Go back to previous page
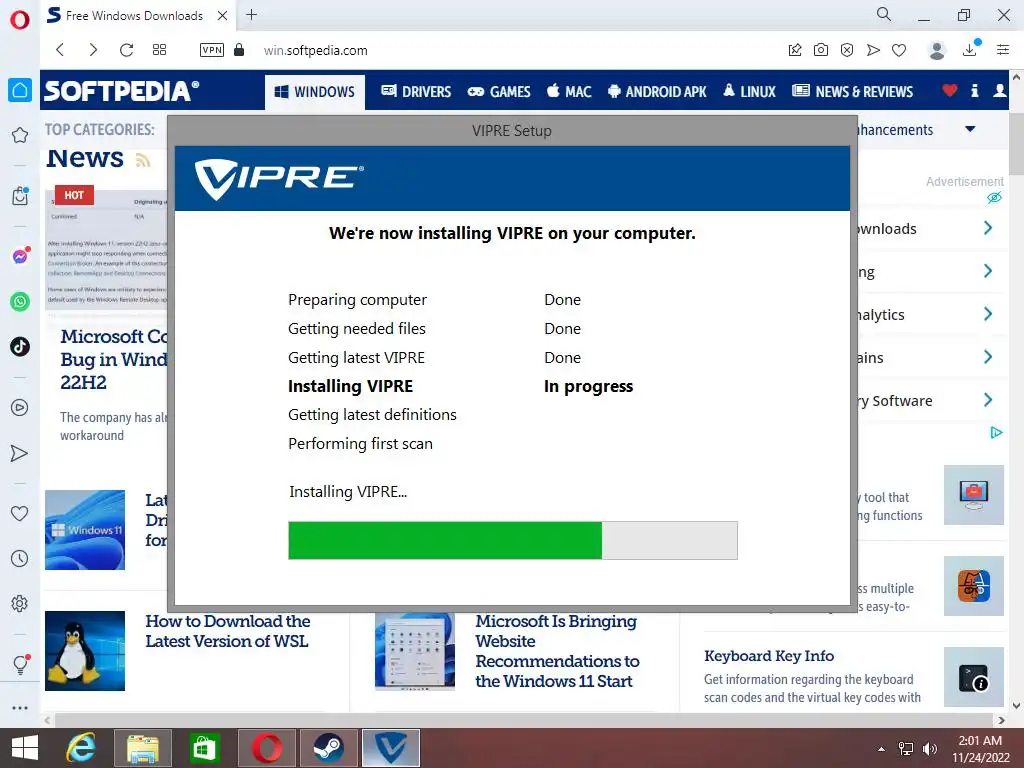The width and height of the screenshot is (1024, 768). (x=60, y=50)
